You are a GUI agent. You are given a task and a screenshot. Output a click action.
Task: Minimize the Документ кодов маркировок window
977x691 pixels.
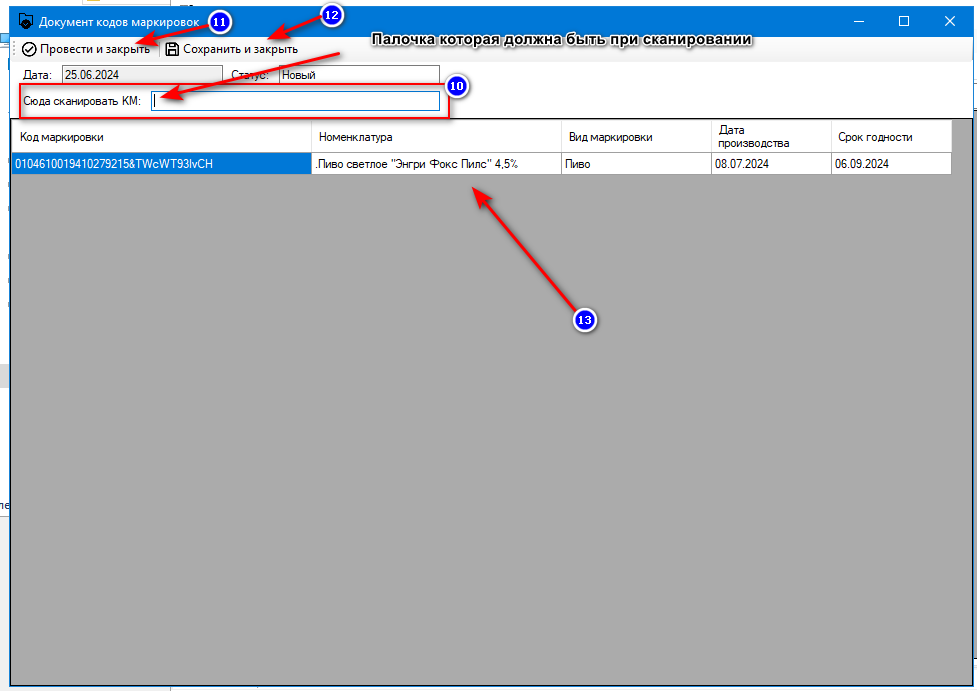click(857, 20)
